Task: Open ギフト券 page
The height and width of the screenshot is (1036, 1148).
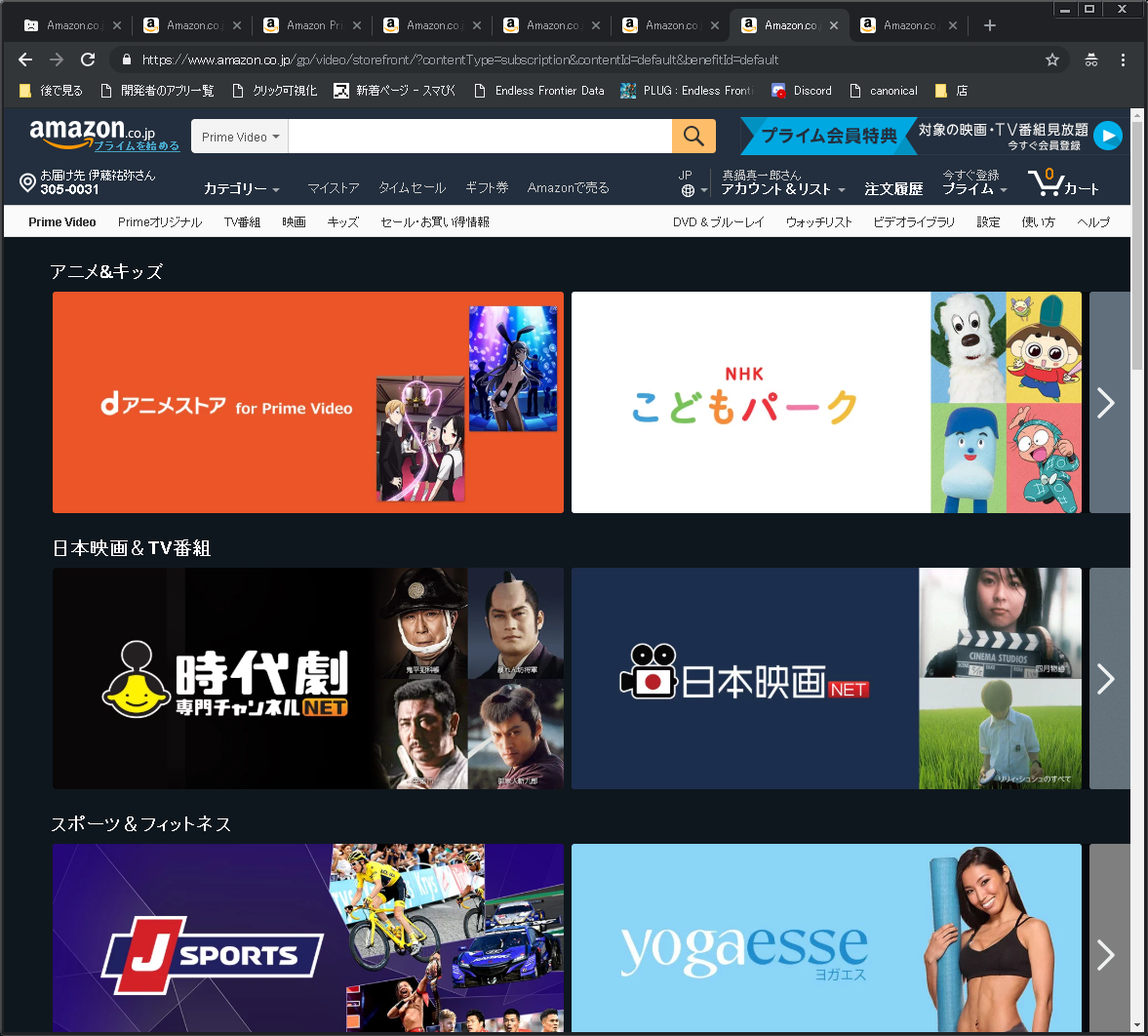Action: click(487, 188)
